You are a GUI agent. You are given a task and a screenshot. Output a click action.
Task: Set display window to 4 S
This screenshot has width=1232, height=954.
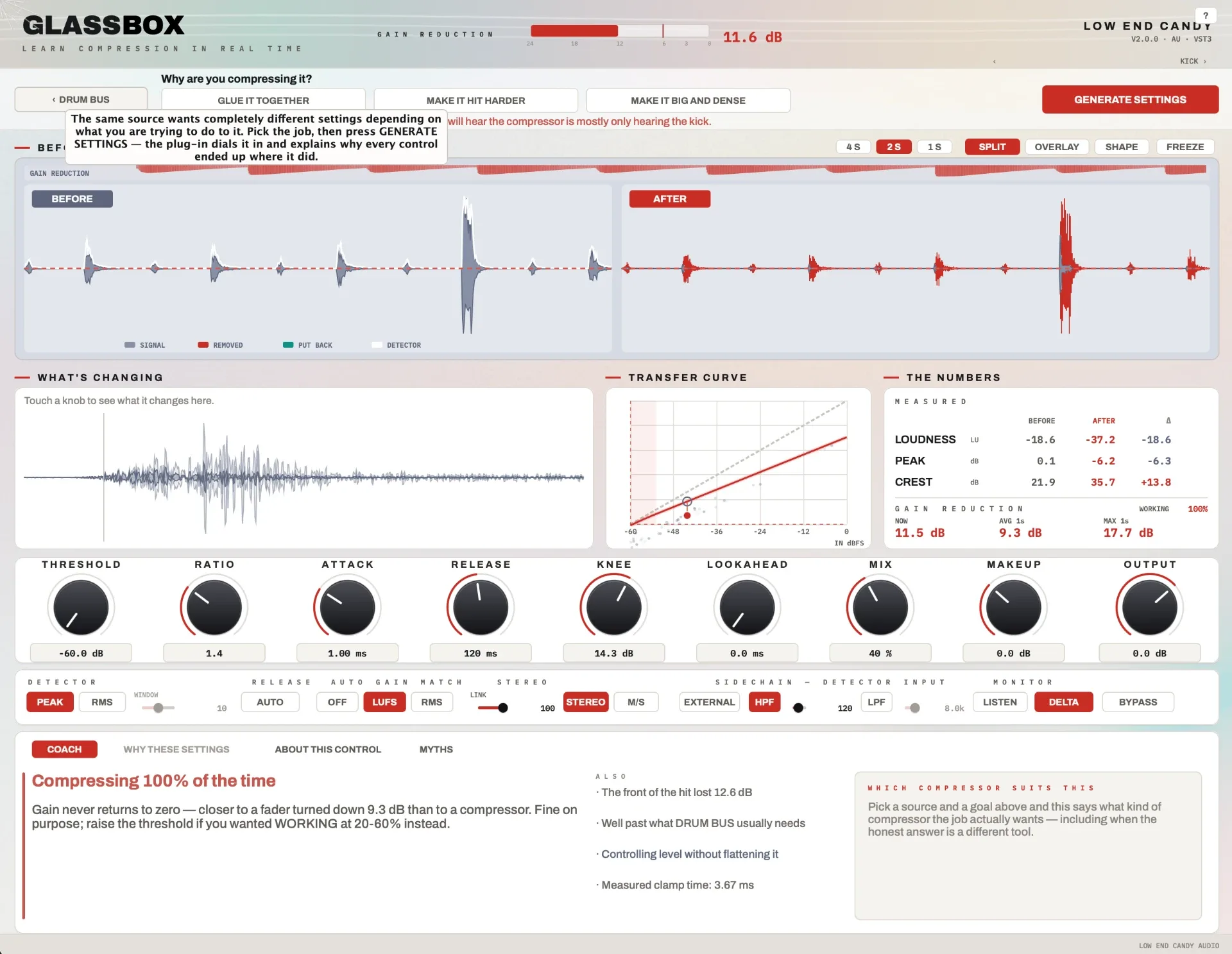853,147
